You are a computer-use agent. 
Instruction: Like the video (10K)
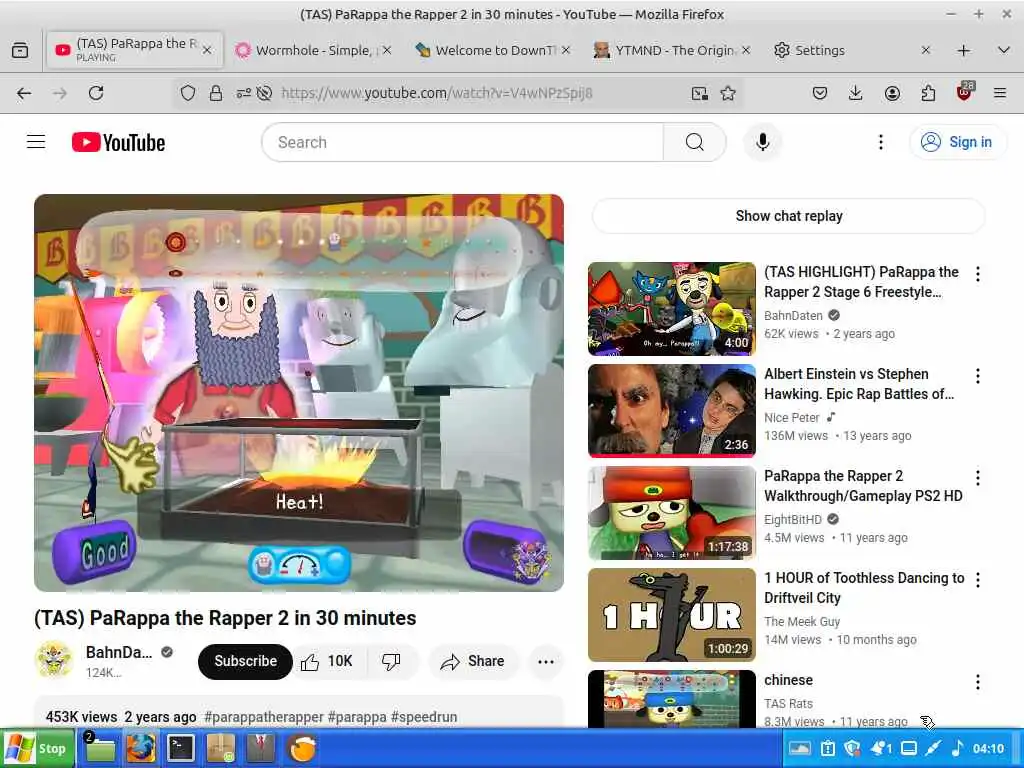(327, 662)
